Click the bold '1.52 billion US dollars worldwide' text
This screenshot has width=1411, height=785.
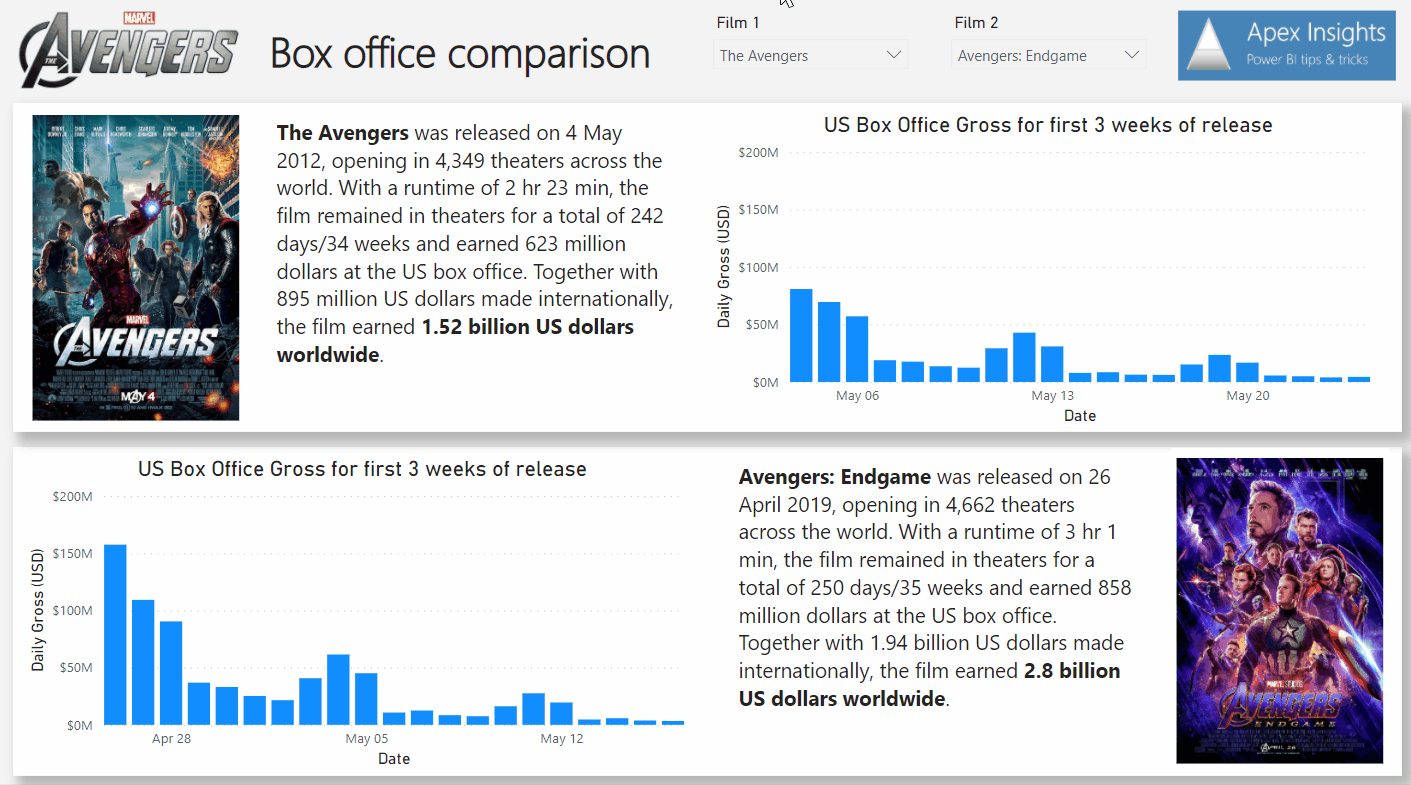455,341
